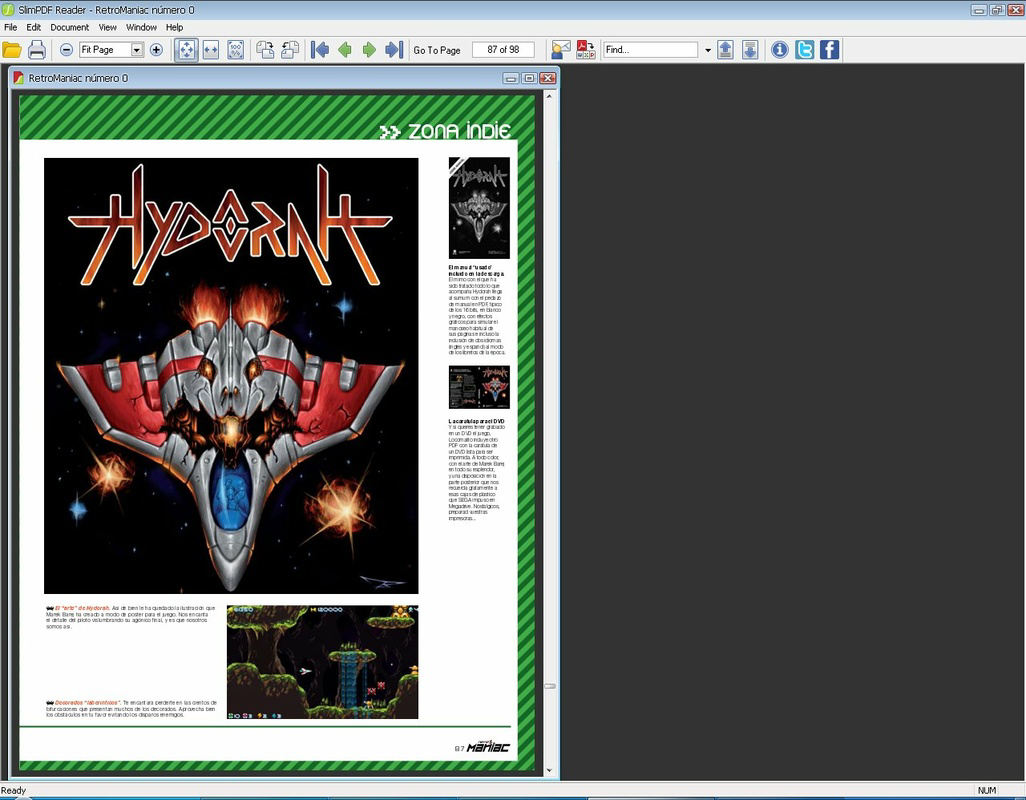Find the previous match with up arrow
Image resolution: width=1026 pixels, height=800 pixels.
coord(725,50)
